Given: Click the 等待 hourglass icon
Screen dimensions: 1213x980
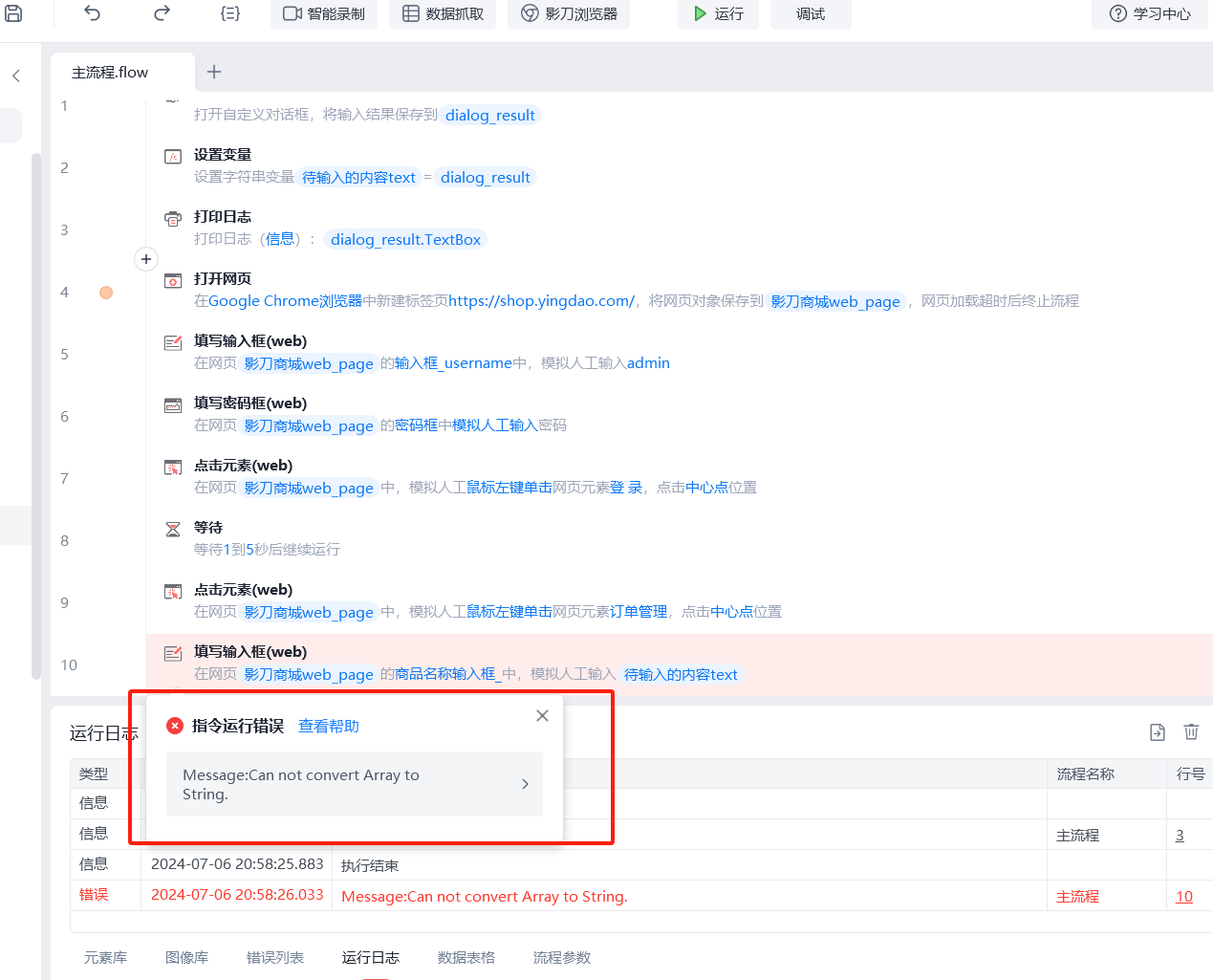Looking at the screenshot, I should point(173,529).
